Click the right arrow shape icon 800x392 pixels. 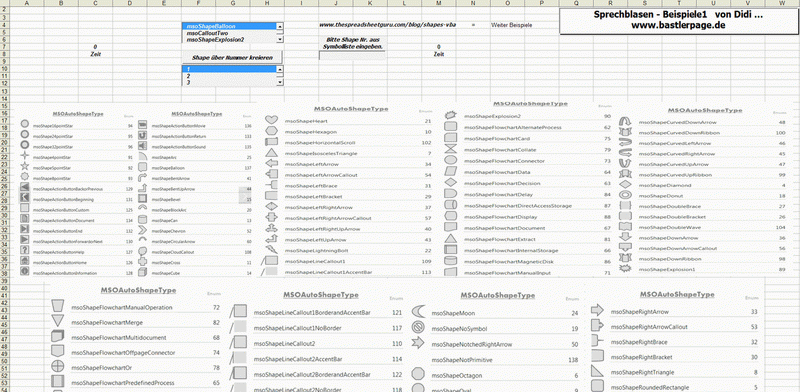pyautogui.click(x=597, y=310)
